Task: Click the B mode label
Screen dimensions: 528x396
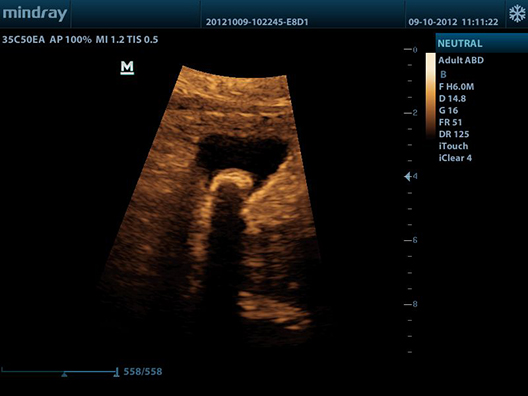Action: pyautogui.click(x=443, y=74)
